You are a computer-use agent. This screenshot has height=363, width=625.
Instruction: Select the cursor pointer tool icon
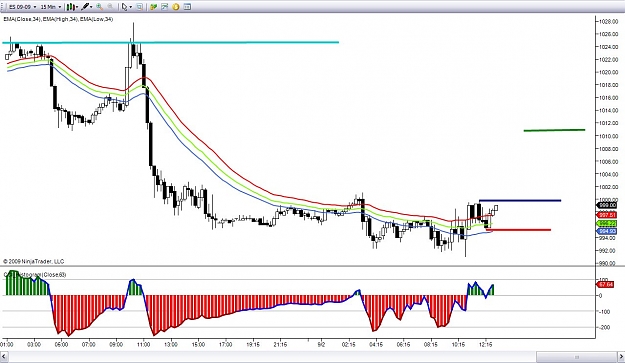coord(124,7)
